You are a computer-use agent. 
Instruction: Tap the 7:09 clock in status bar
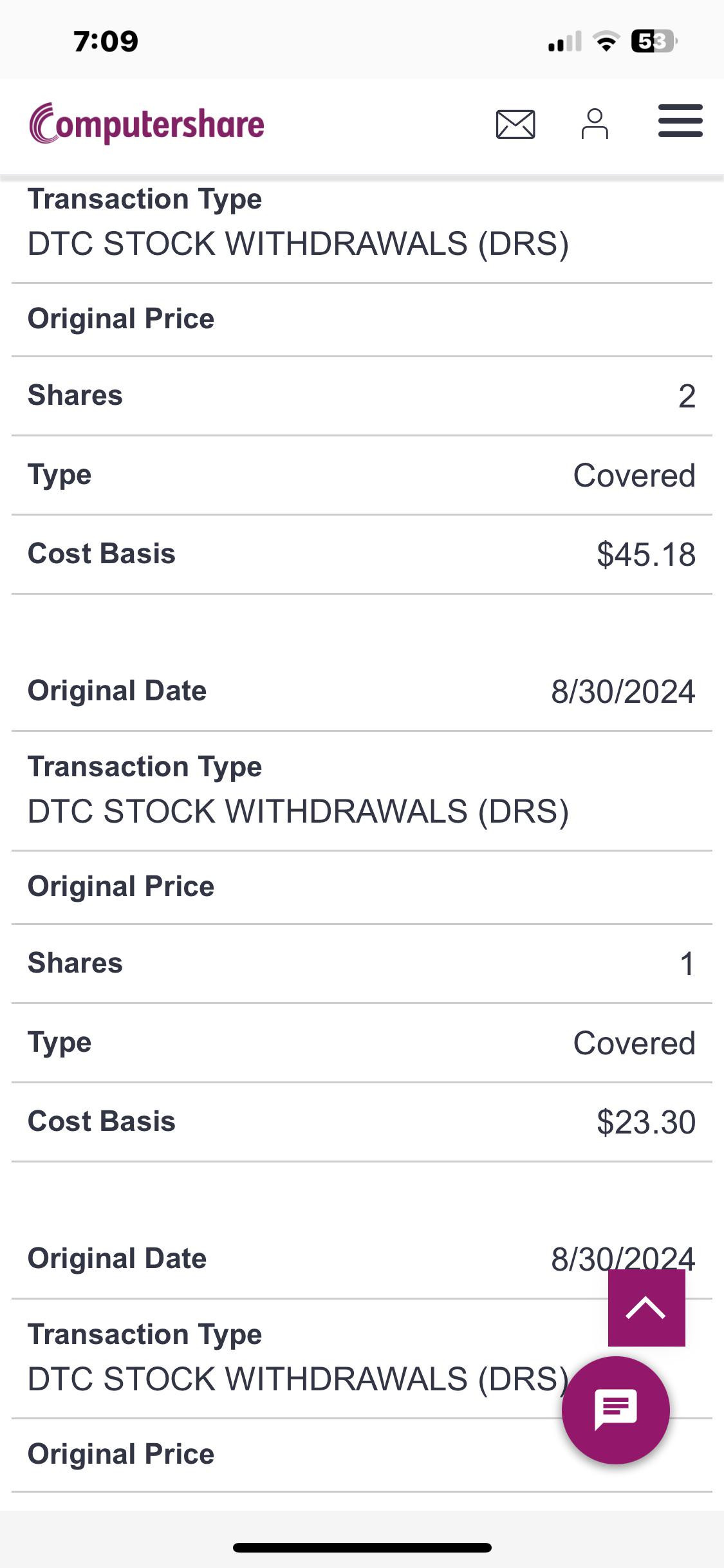tap(106, 41)
